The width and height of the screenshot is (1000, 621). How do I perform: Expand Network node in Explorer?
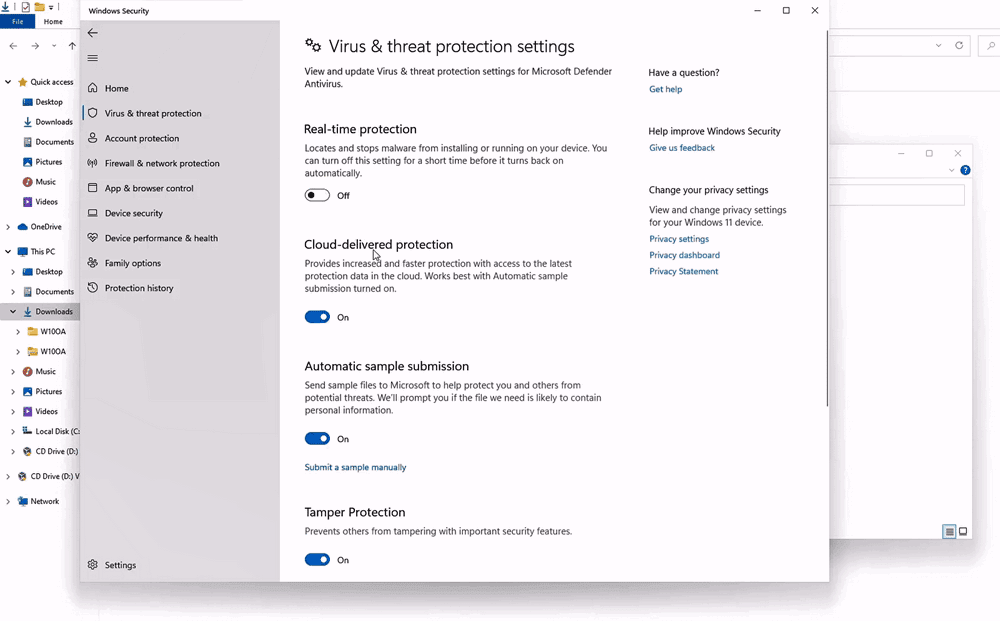point(8,501)
